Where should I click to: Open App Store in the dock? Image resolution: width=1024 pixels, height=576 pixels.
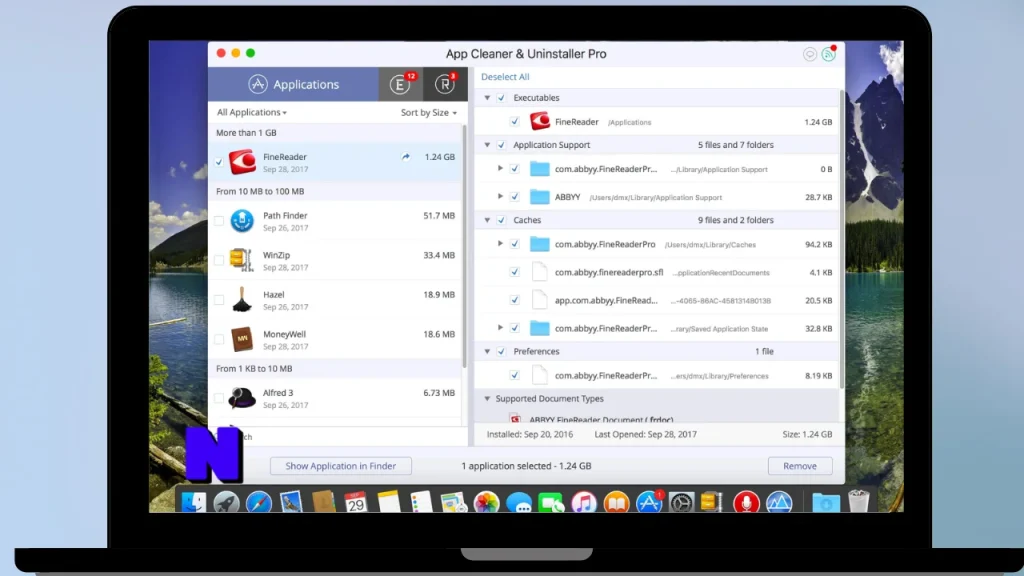click(649, 503)
